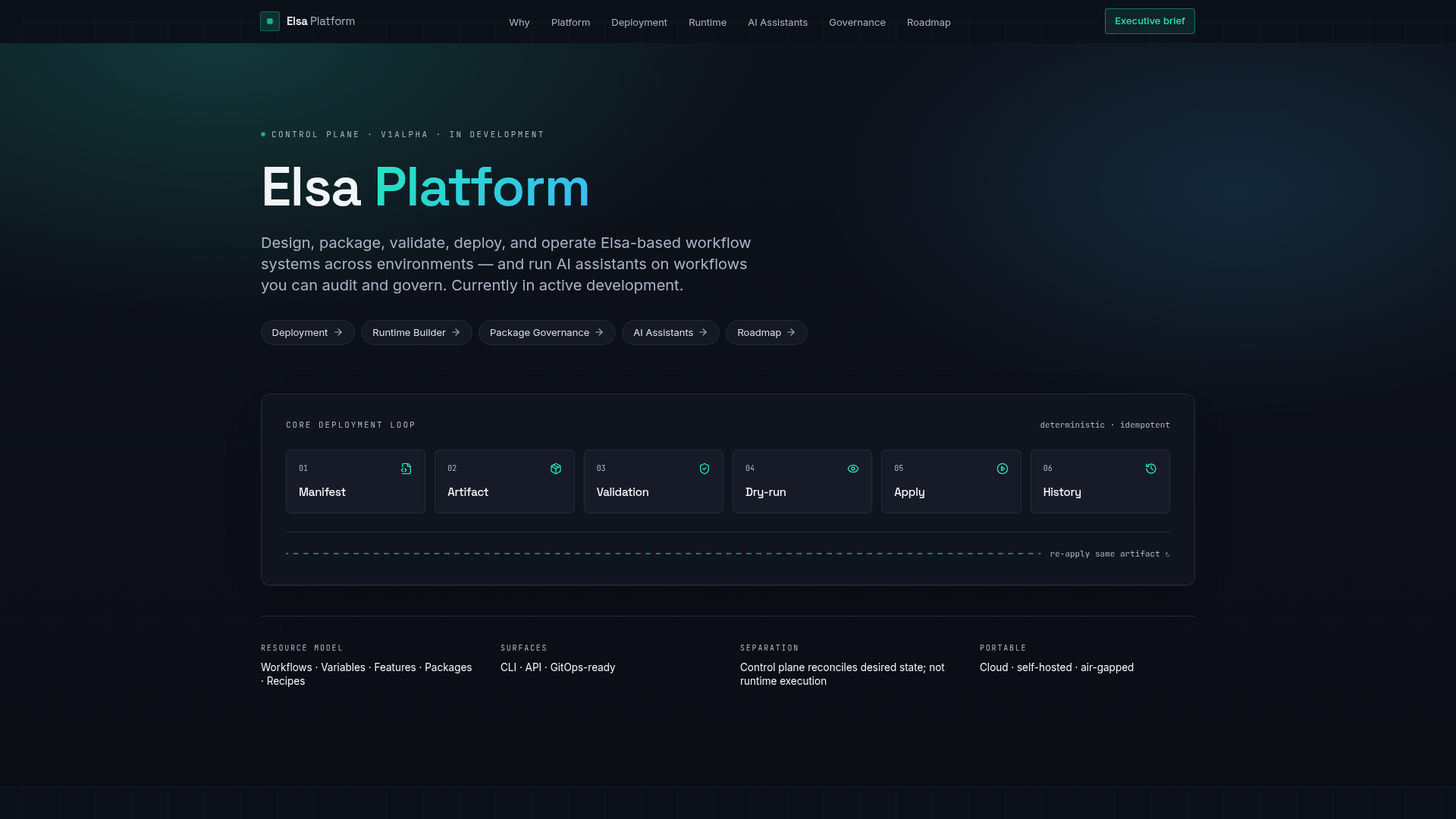
Task: Select the 04 Dry-run card title
Action: tap(766, 492)
